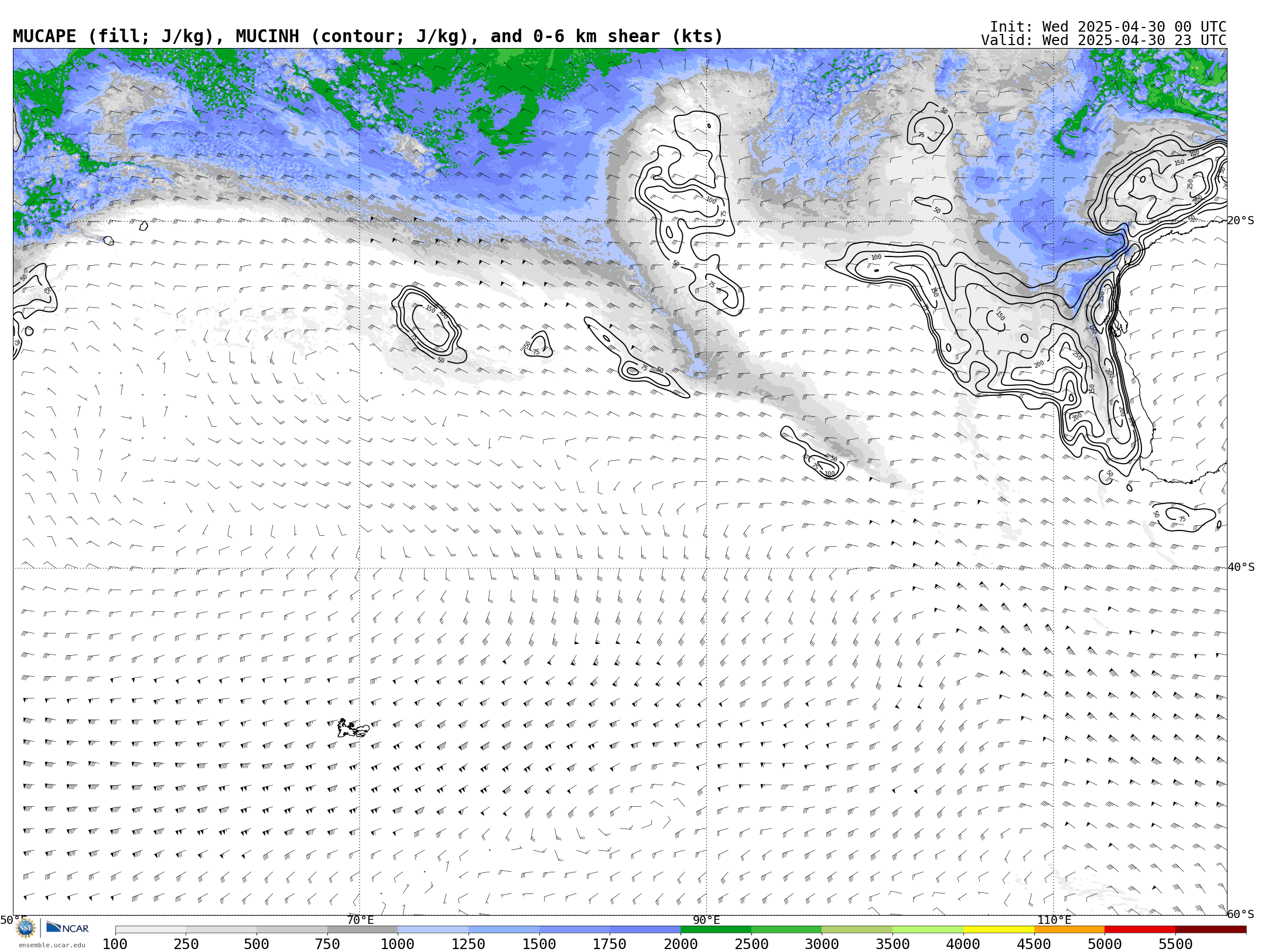Pick the gray swatch between 500 and 750
This screenshot has height=952, width=1265.
click(x=292, y=930)
